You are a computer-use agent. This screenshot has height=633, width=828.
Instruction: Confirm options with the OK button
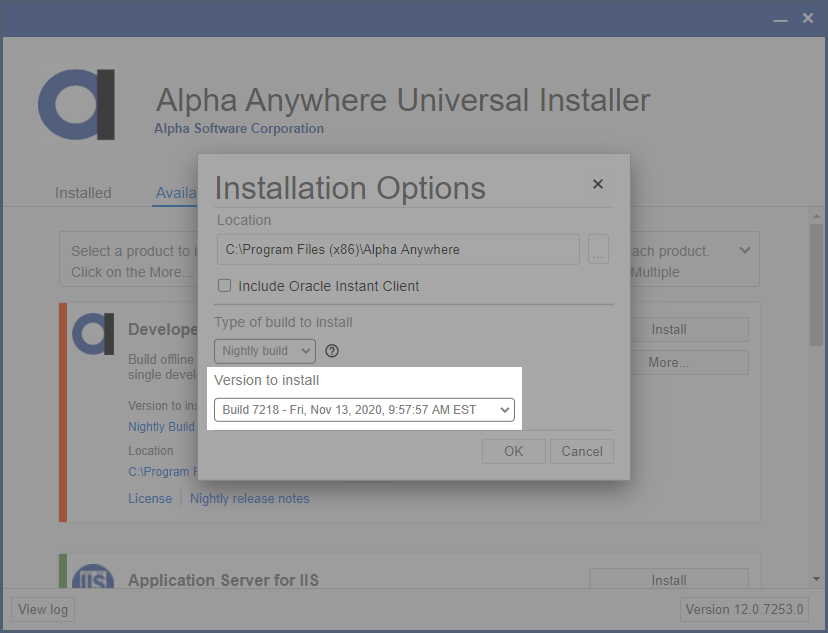513,451
